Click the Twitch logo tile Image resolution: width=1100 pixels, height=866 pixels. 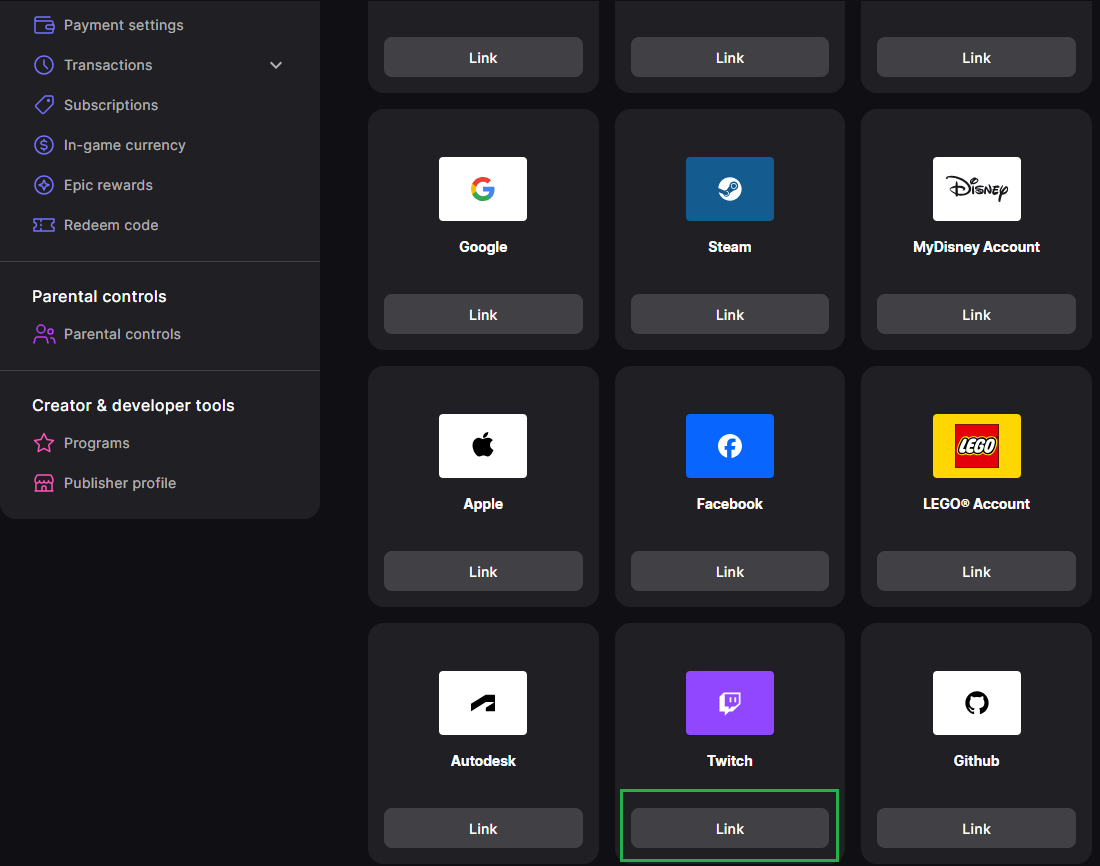730,702
